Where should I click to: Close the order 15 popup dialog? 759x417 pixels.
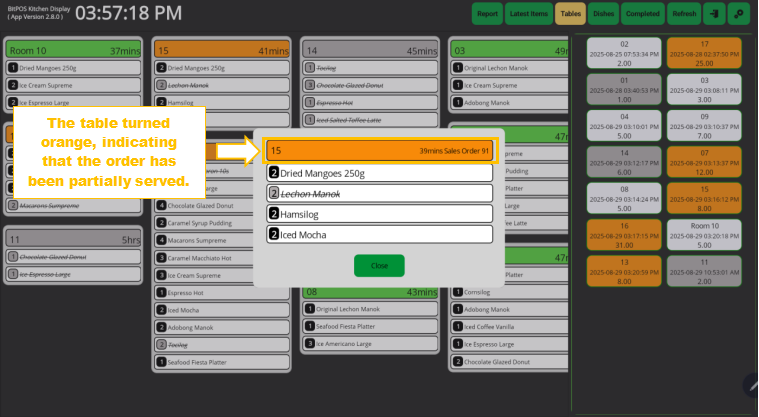(379, 266)
